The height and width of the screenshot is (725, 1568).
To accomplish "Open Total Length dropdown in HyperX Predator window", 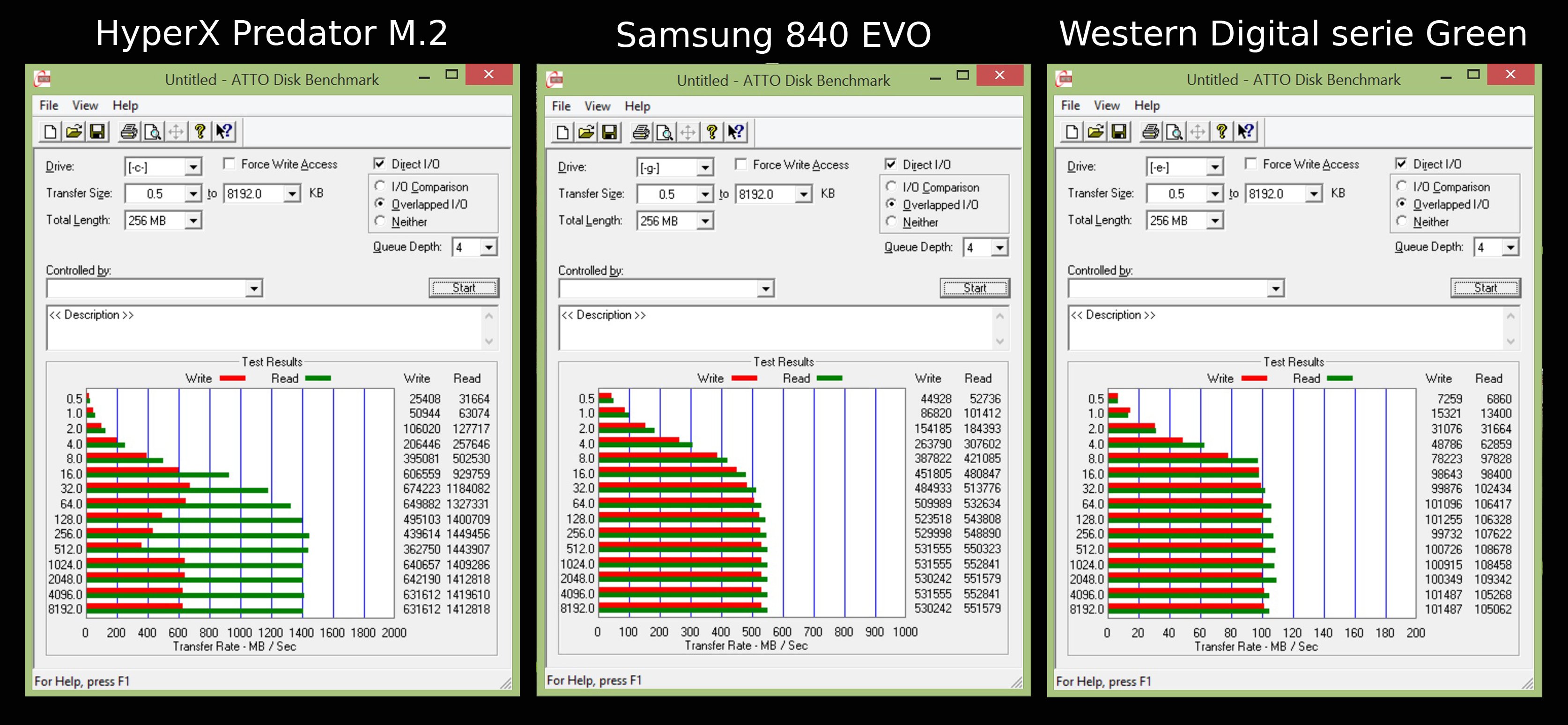I will 193,221.
